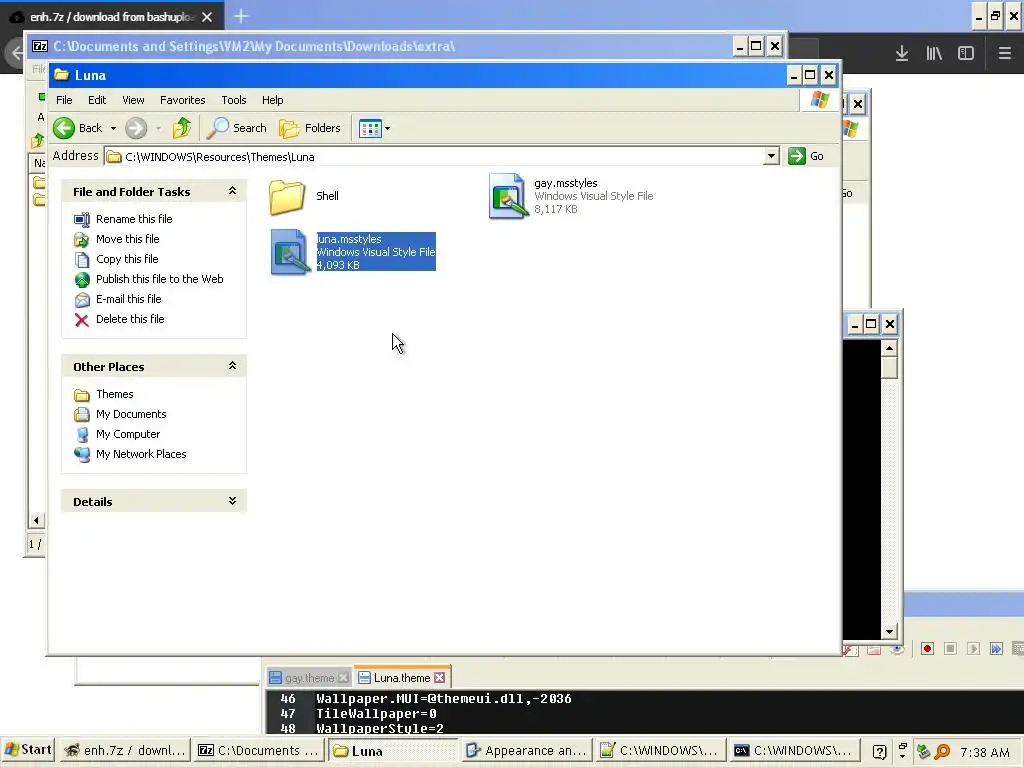
Task: Click Move this file
Action: pos(127,239)
